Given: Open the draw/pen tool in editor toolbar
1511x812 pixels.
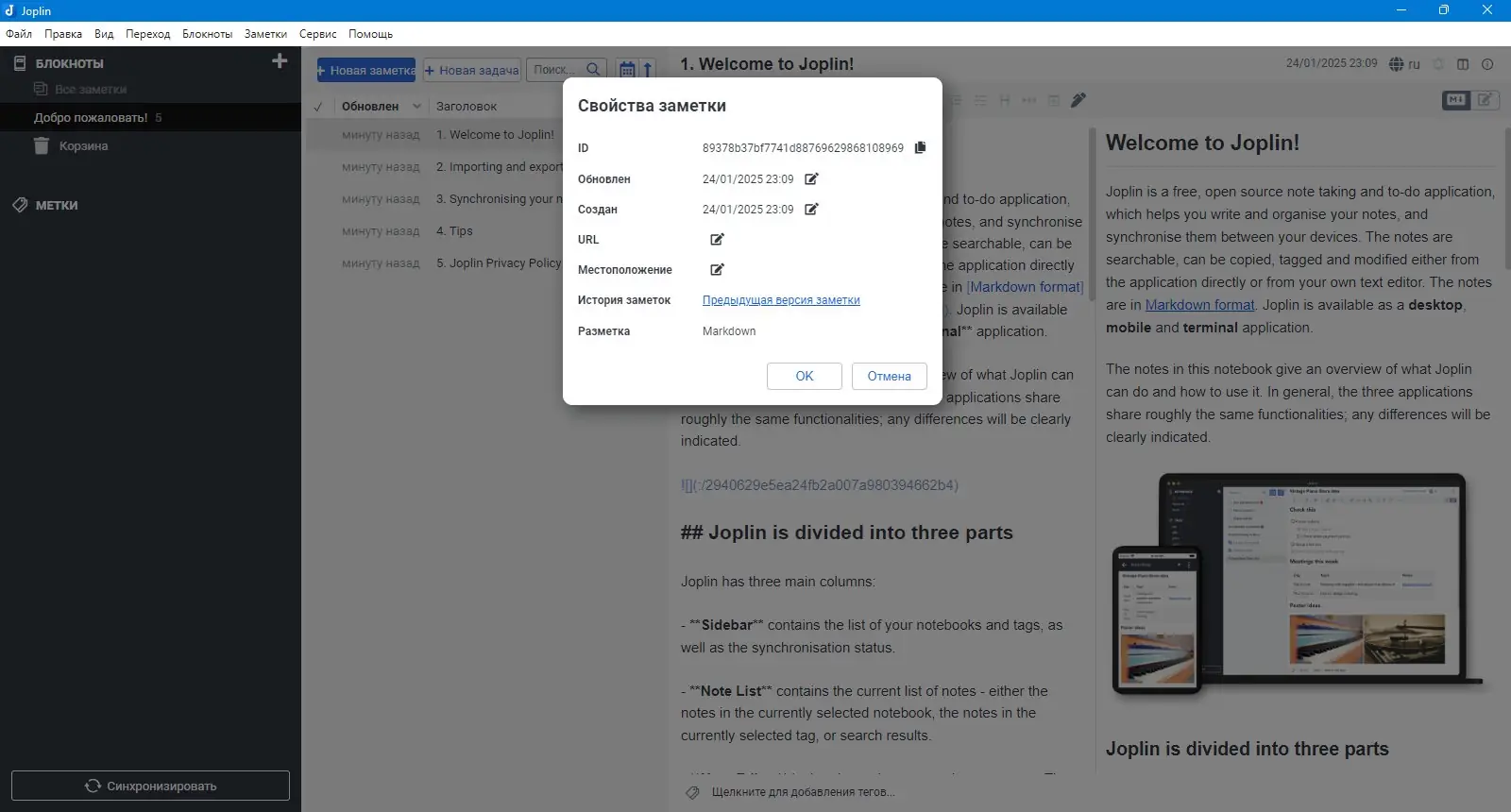Looking at the screenshot, I should pyautogui.click(x=1078, y=100).
